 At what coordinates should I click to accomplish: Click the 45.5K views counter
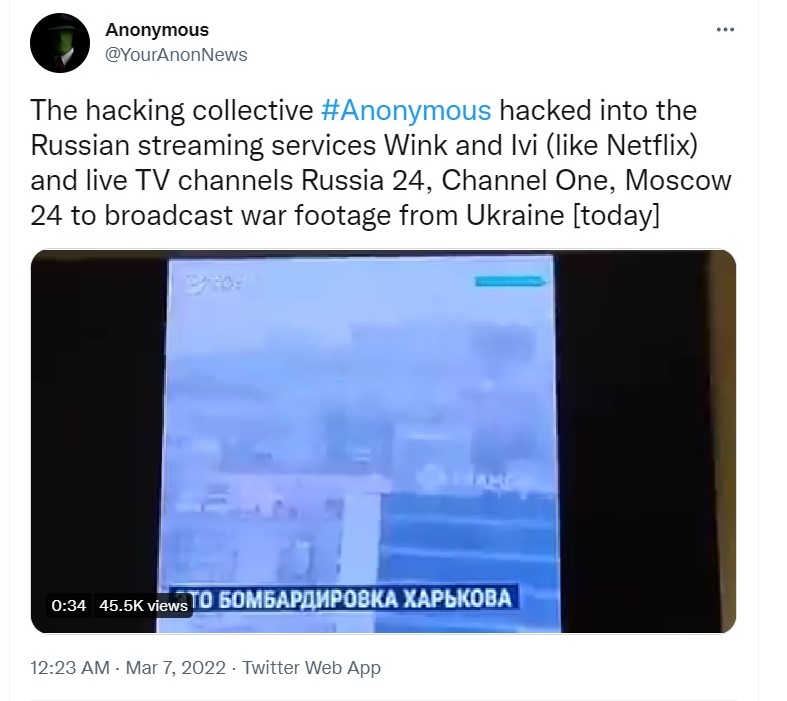click(x=143, y=606)
